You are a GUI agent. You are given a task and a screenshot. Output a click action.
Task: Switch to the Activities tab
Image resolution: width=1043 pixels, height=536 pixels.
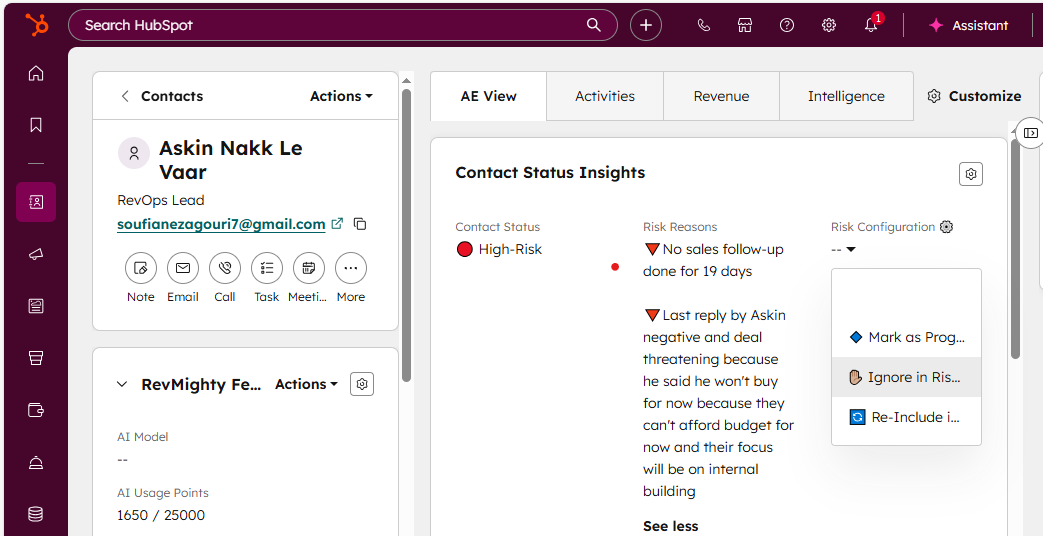point(605,96)
